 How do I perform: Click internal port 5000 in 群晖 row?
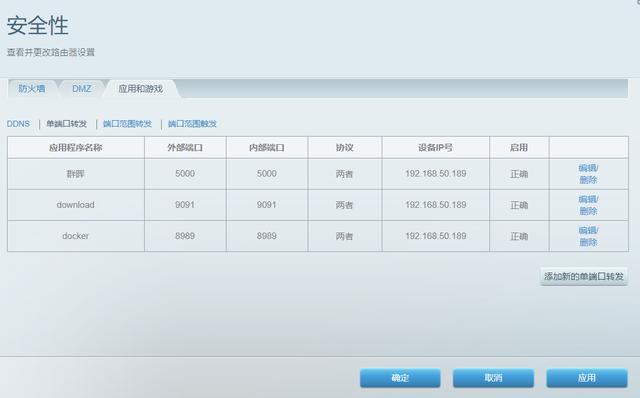[x=267, y=174]
